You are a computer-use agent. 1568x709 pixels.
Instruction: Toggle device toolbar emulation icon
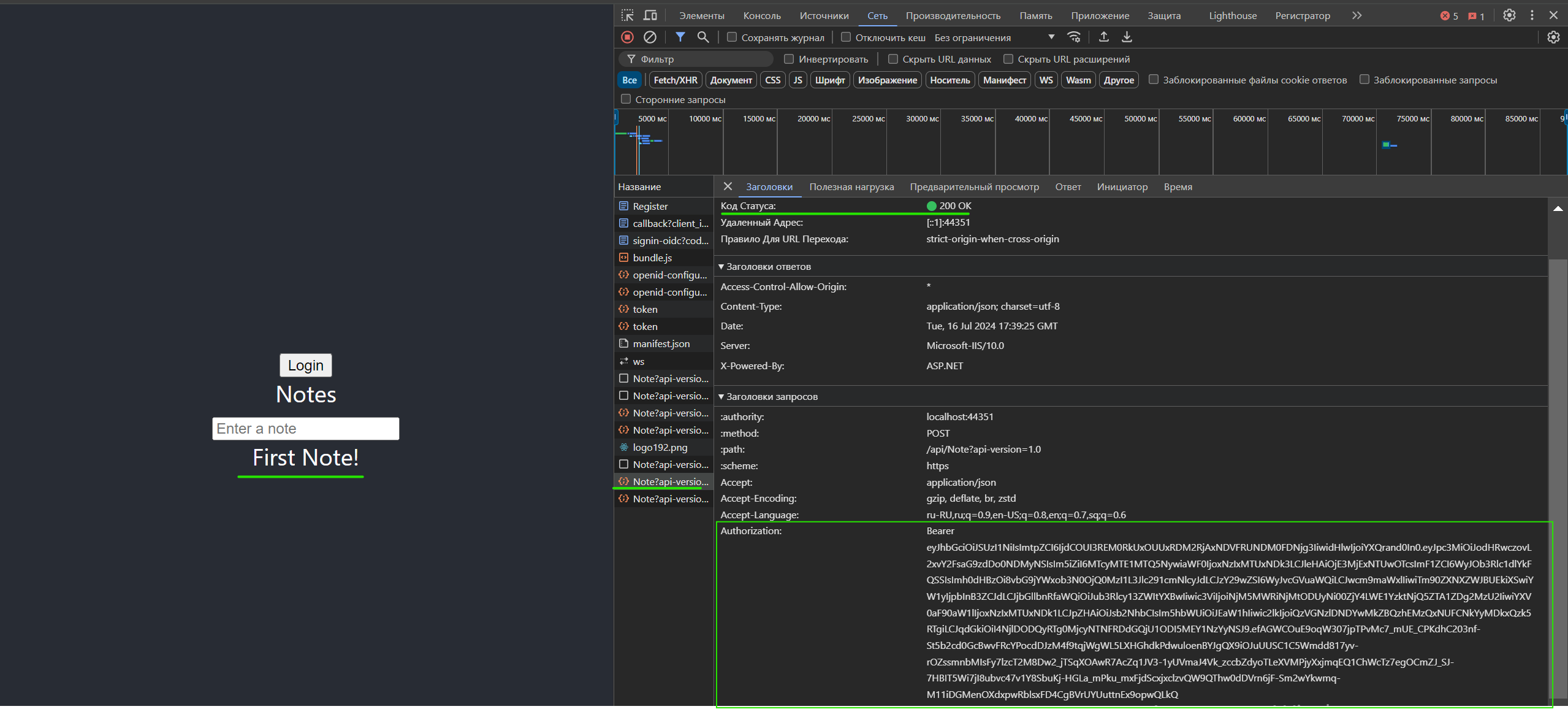click(x=650, y=15)
